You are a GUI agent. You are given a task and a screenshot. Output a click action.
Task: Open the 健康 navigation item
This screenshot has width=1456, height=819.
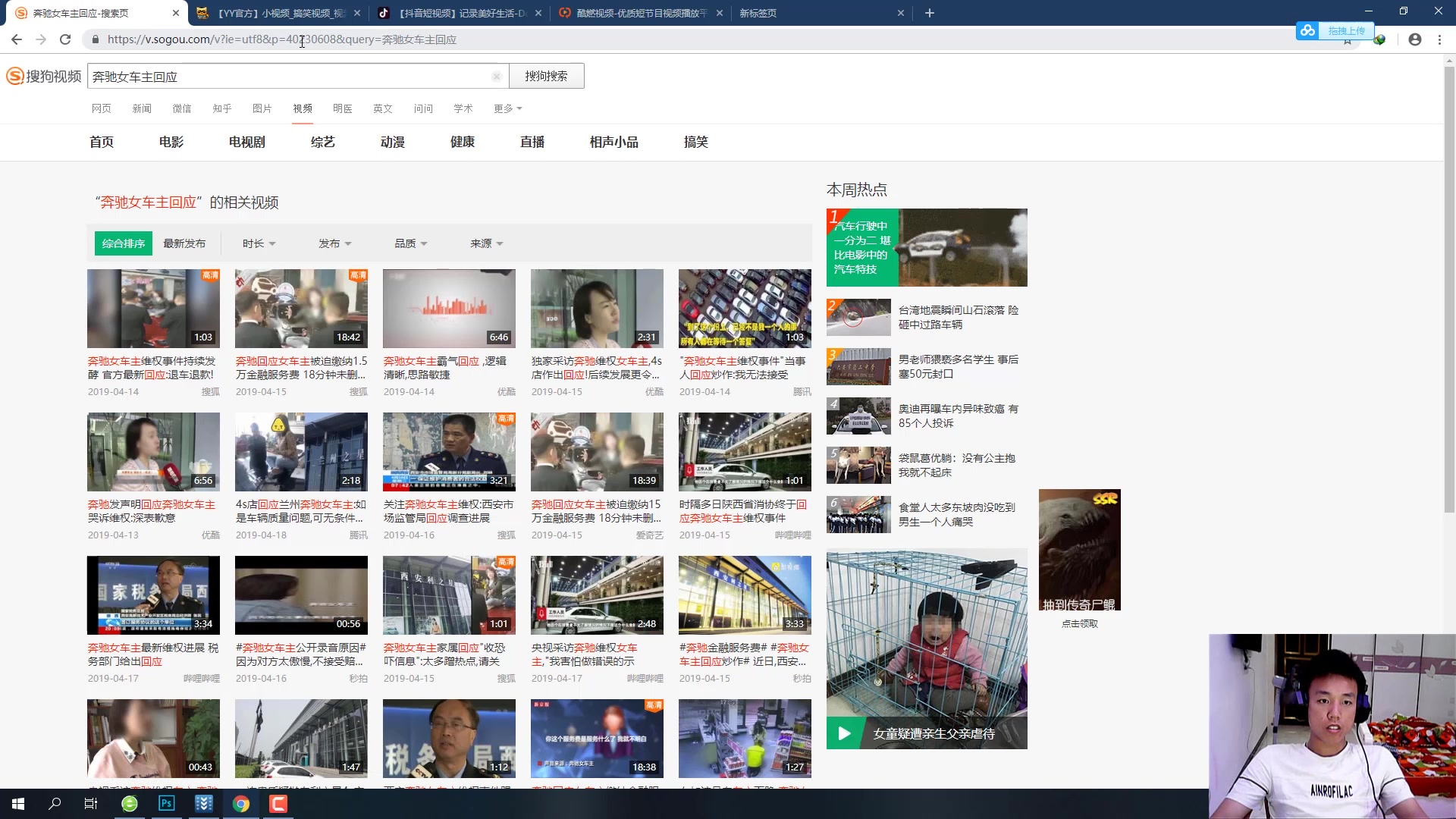click(x=463, y=142)
